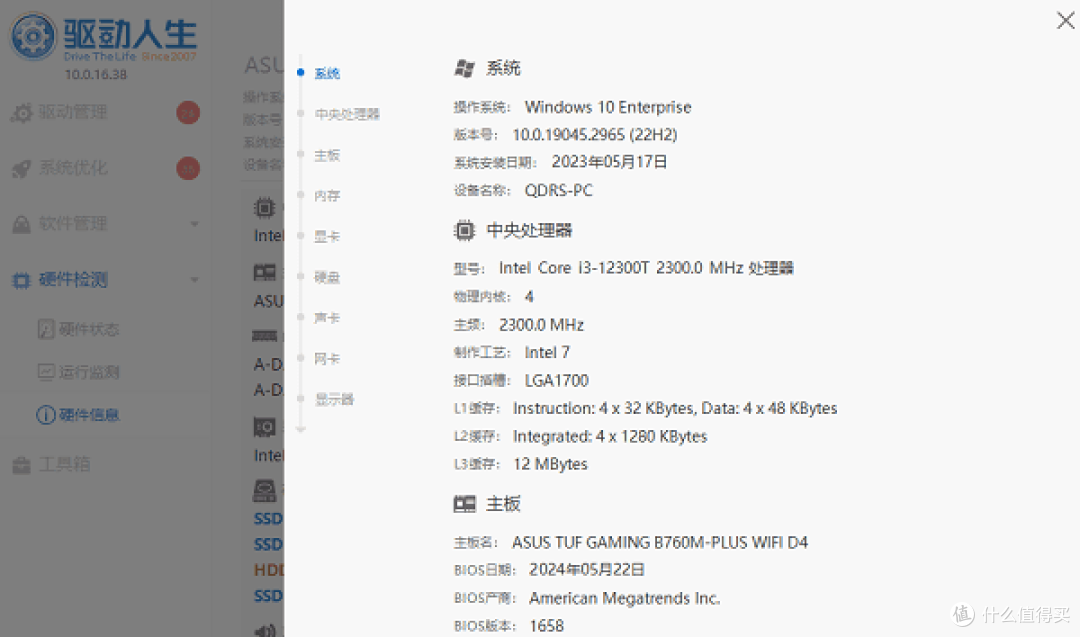Jump to 声卡 section in navigation
The height and width of the screenshot is (637, 1080).
(x=327, y=317)
